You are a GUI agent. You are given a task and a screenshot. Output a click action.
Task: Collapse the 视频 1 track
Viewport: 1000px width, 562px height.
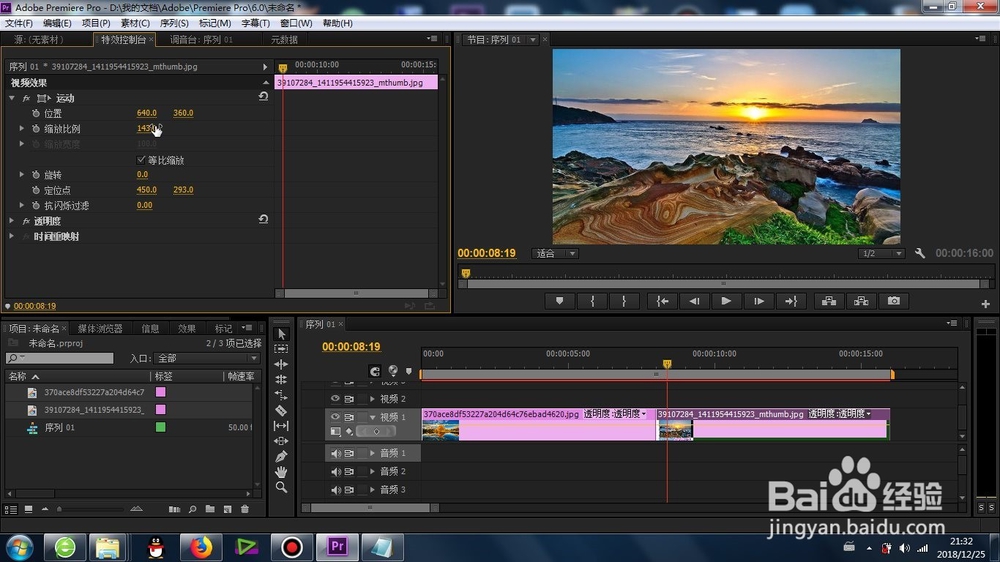coord(372,417)
